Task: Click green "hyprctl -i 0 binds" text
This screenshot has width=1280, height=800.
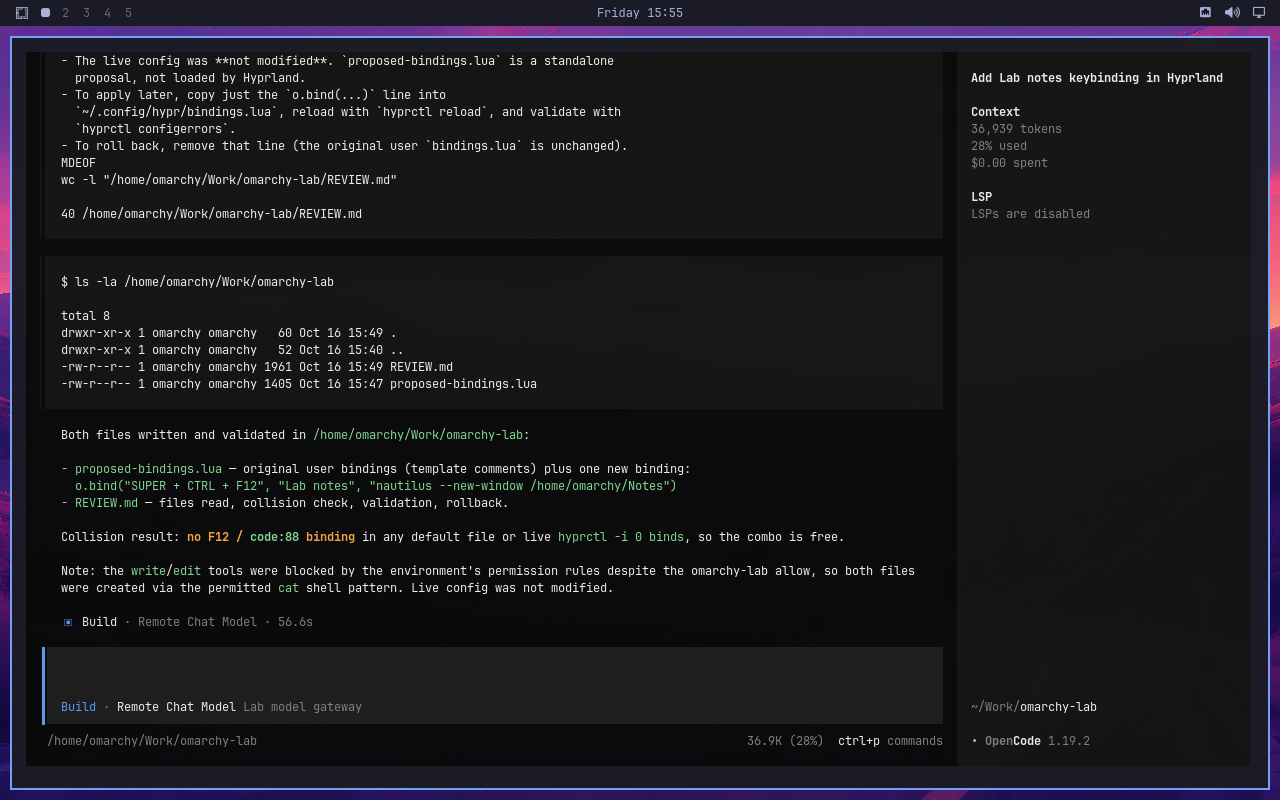Action: click(621, 537)
